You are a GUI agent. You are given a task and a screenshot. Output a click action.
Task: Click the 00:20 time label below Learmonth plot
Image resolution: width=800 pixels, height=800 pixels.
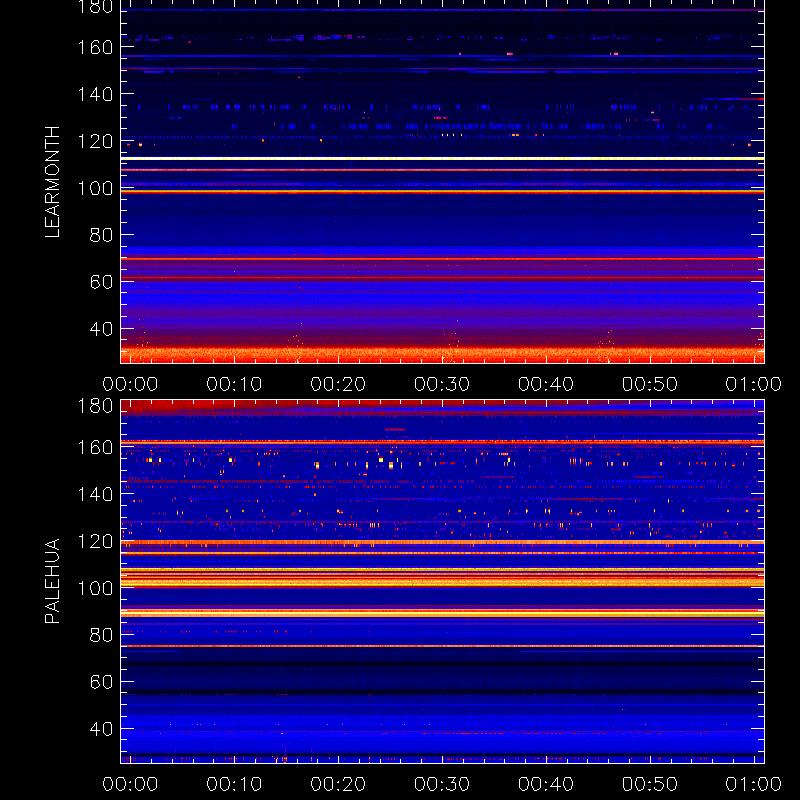point(338,384)
